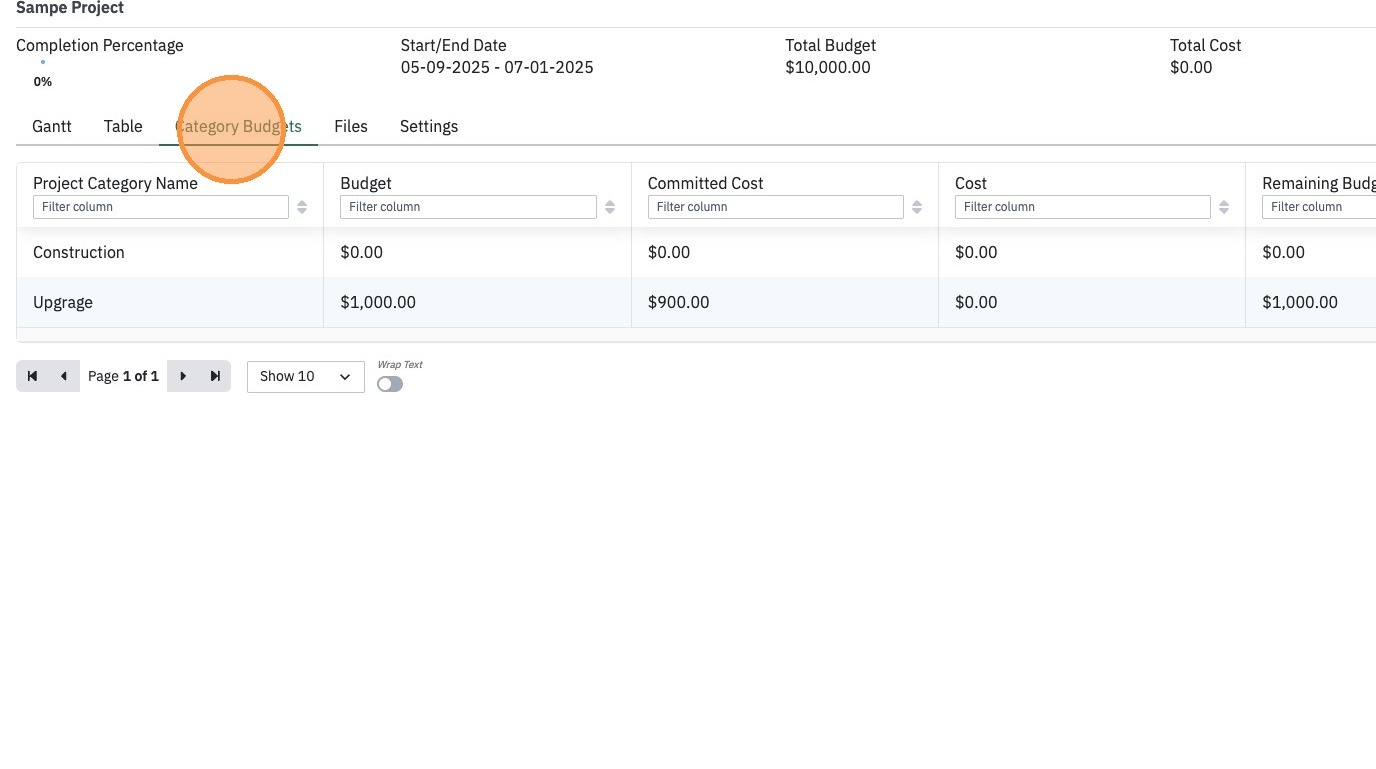Viewport: 1376px width, 769px height.
Task: Click the $1,000.00 Budget cell for Upgrage
Action: click(378, 302)
